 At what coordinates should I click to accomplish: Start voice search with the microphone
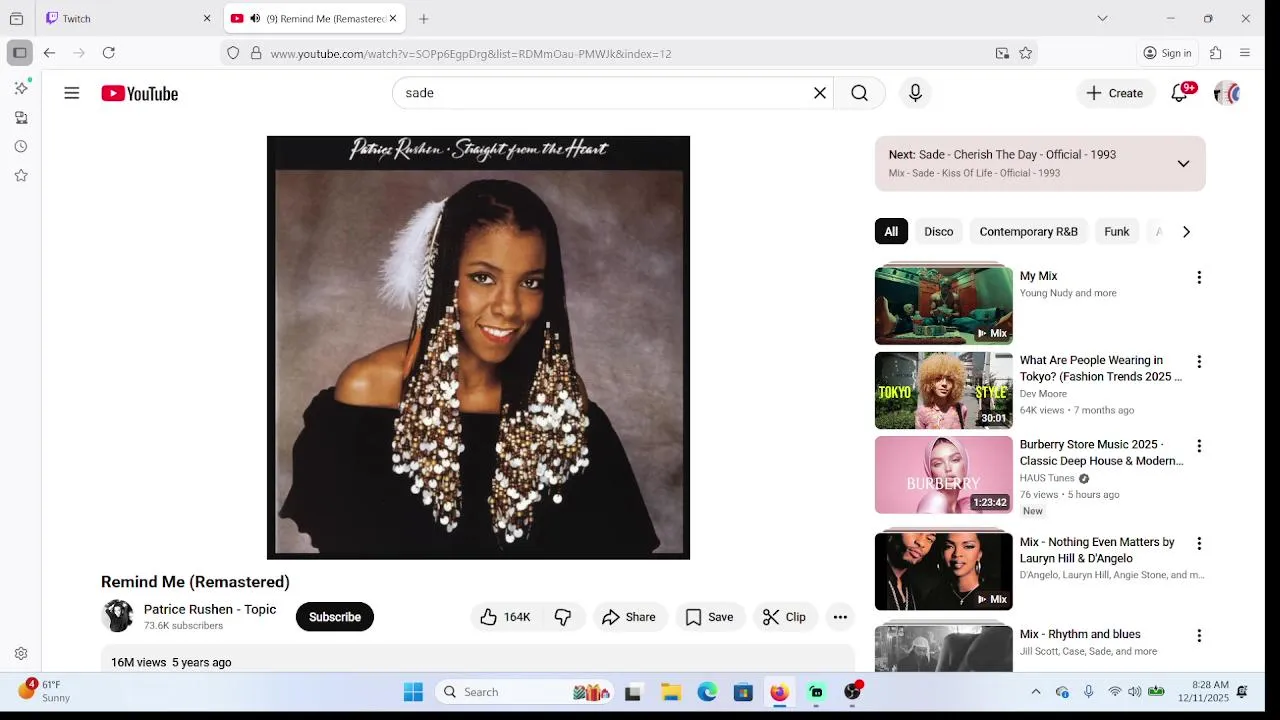click(915, 93)
